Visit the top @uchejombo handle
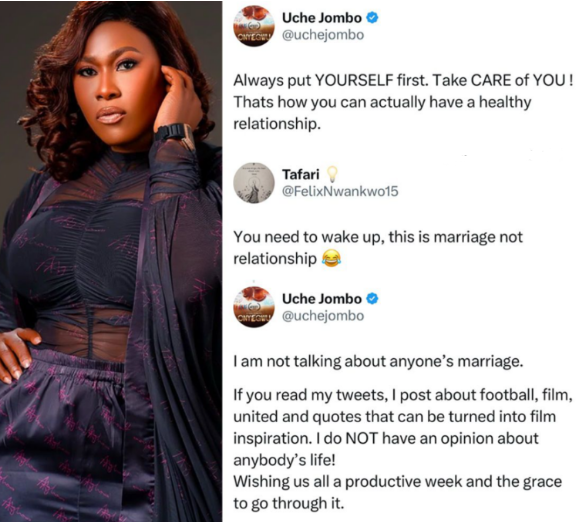 [323, 35]
